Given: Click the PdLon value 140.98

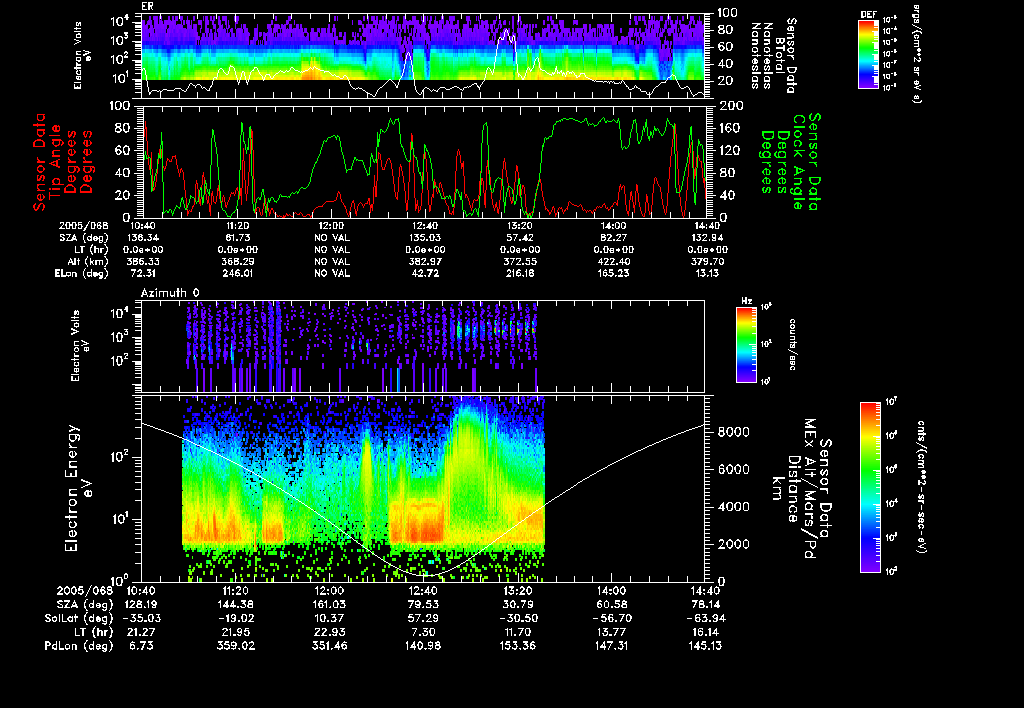Looking at the screenshot, I should [423, 646].
